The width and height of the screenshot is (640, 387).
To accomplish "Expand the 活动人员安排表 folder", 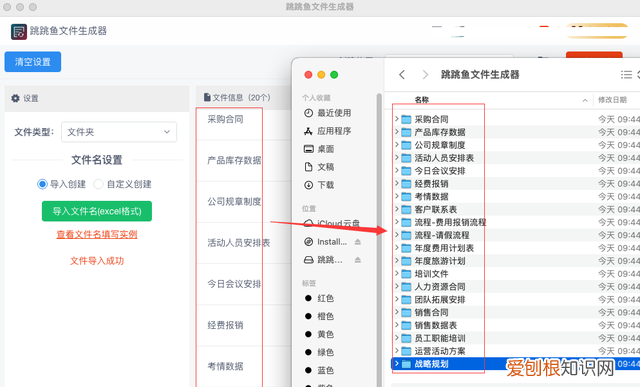I will tap(396, 158).
